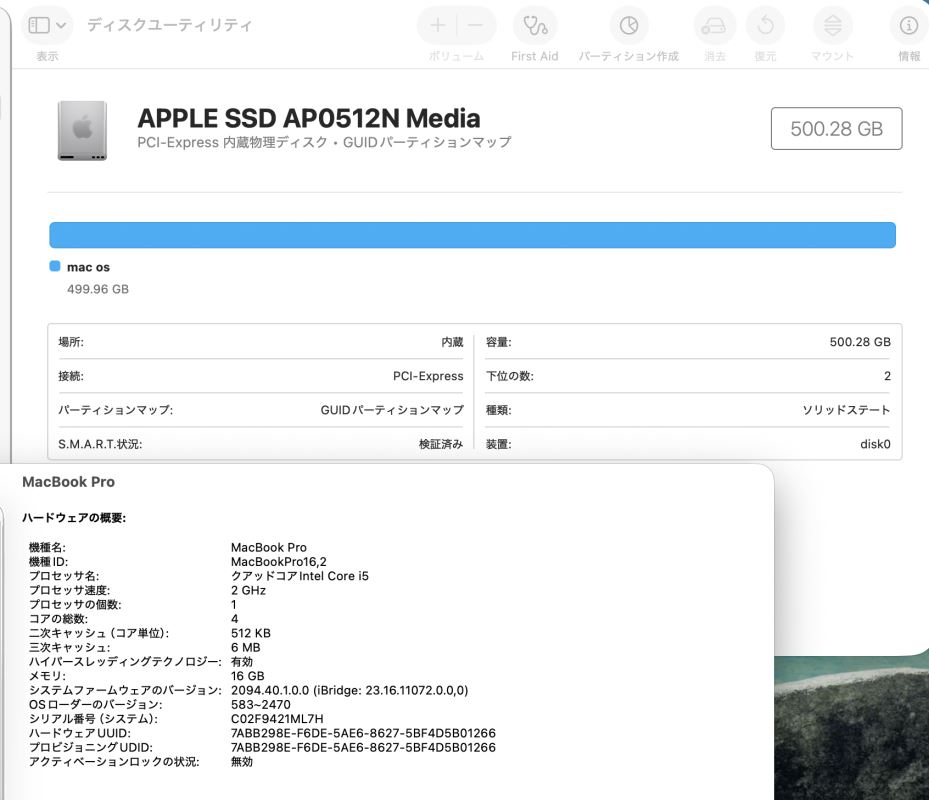The height and width of the screenshot is (800, 929).
Task: Click the mount (マウント) toolbar icon
Action: [832, 25]
